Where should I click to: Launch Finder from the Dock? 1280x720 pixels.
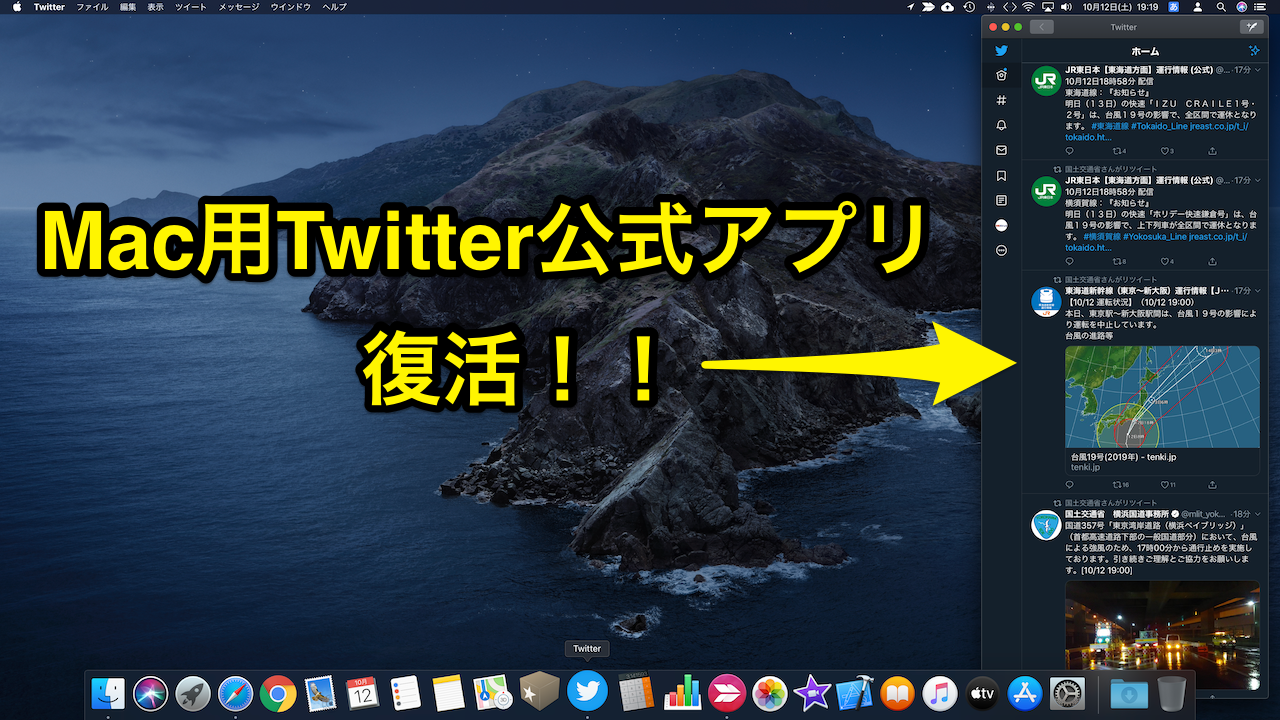pos(108,692)
